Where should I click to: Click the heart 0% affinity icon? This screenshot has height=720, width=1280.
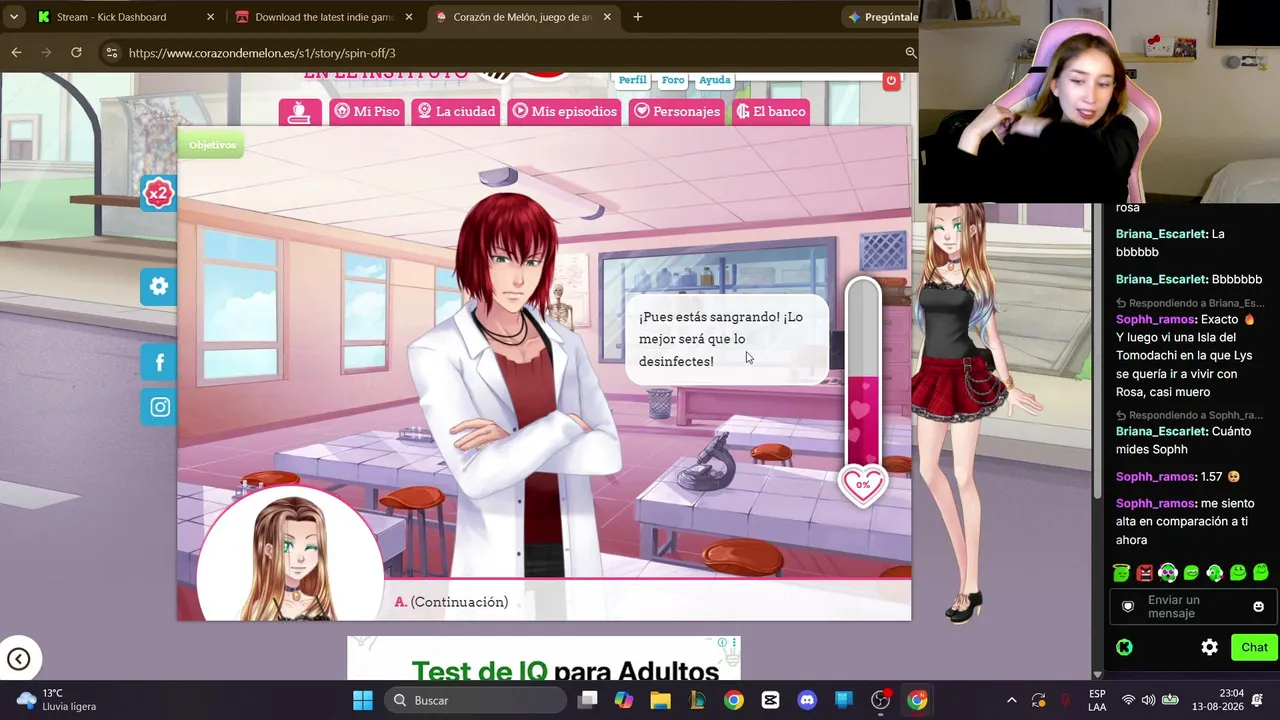pyautogui.click(x=863, y=485)
